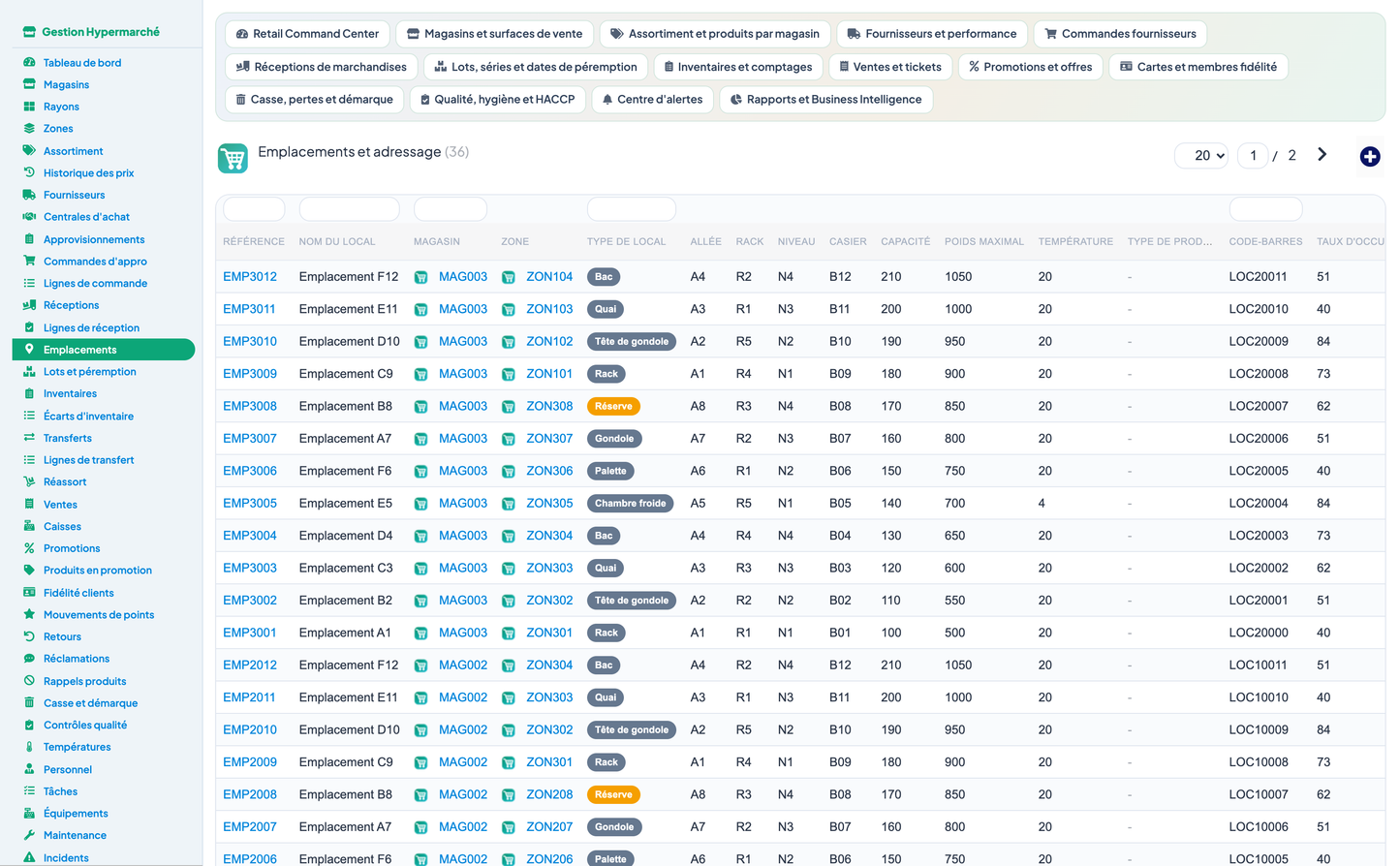Open Ventes et tickets tab
Viewport: 1400px width, 866px height.
coord(890,67)
